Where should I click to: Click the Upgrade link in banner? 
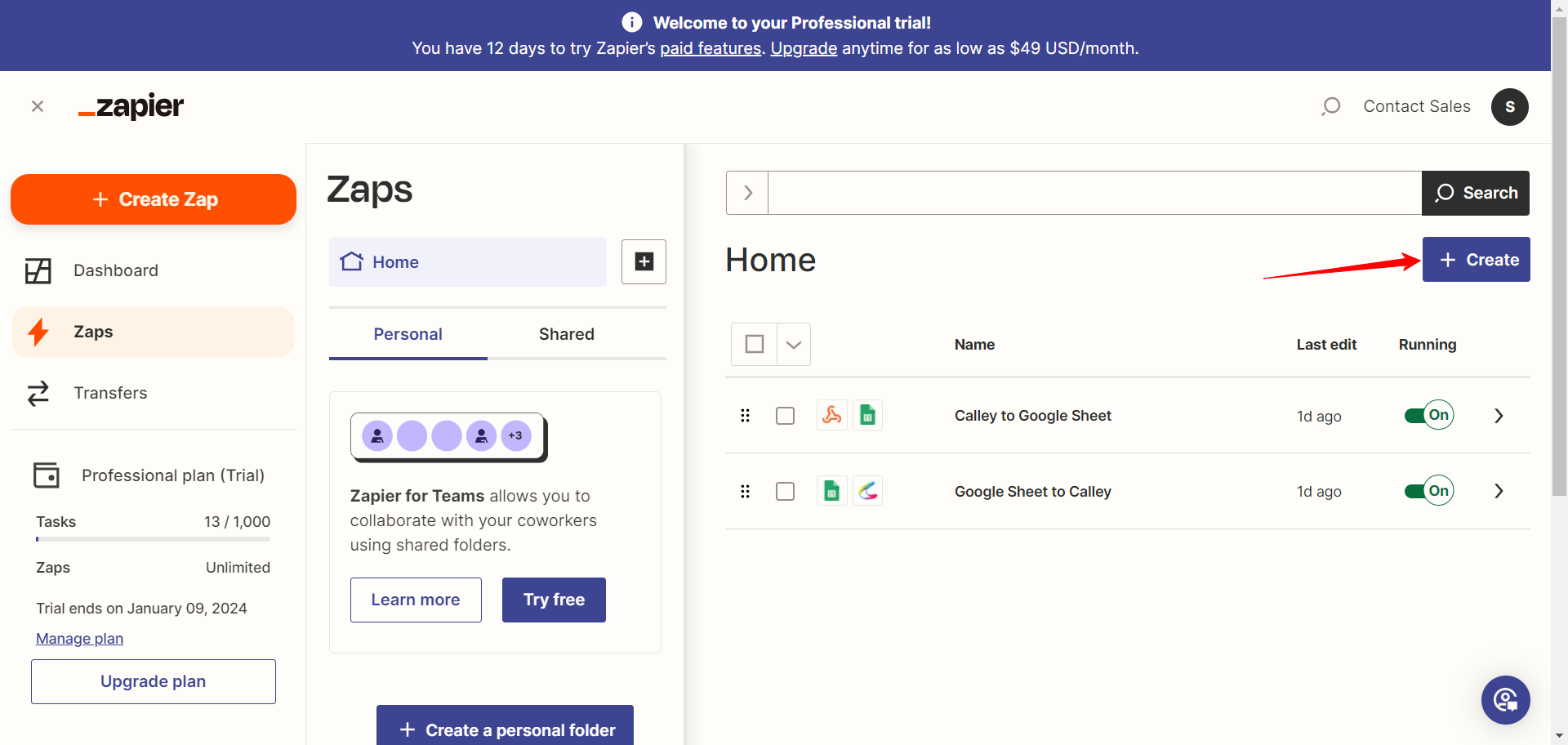(x=804, y=48)
